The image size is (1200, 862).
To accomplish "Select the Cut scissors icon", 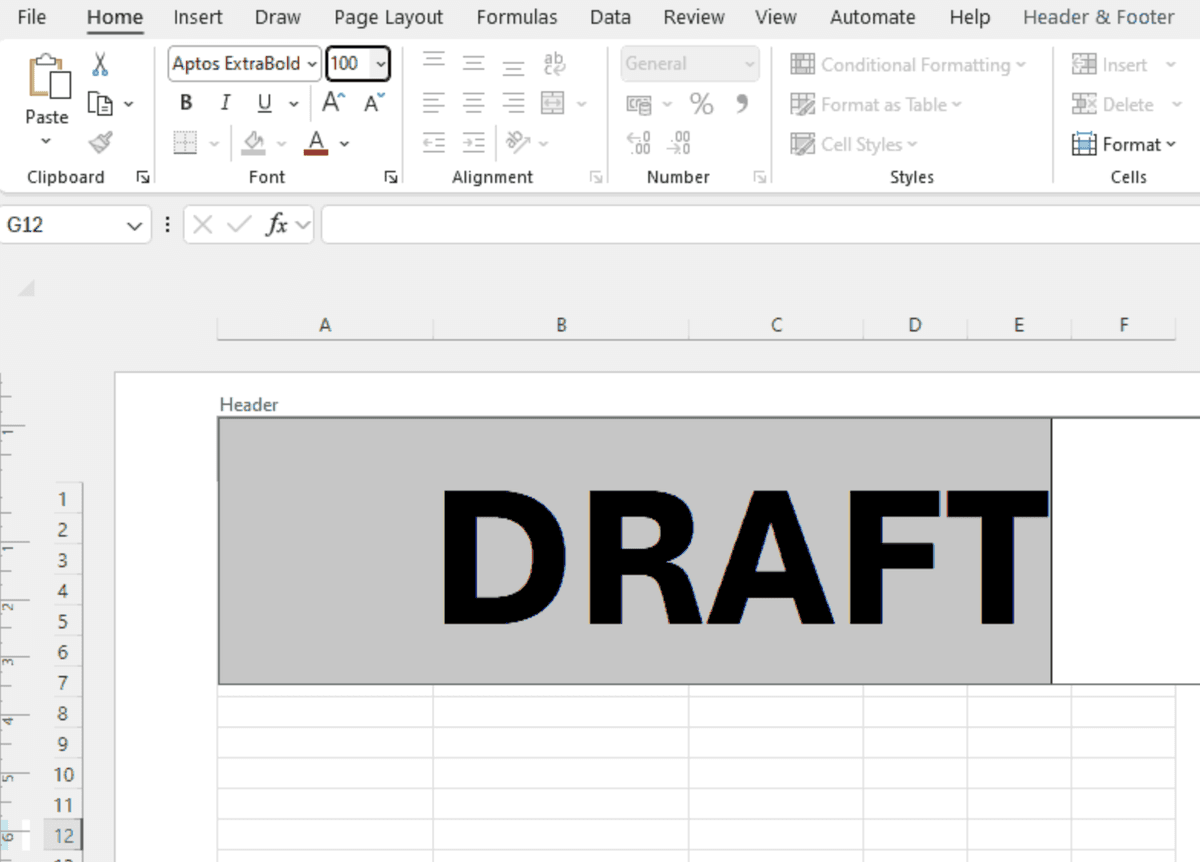I will (x=101, y=62).
